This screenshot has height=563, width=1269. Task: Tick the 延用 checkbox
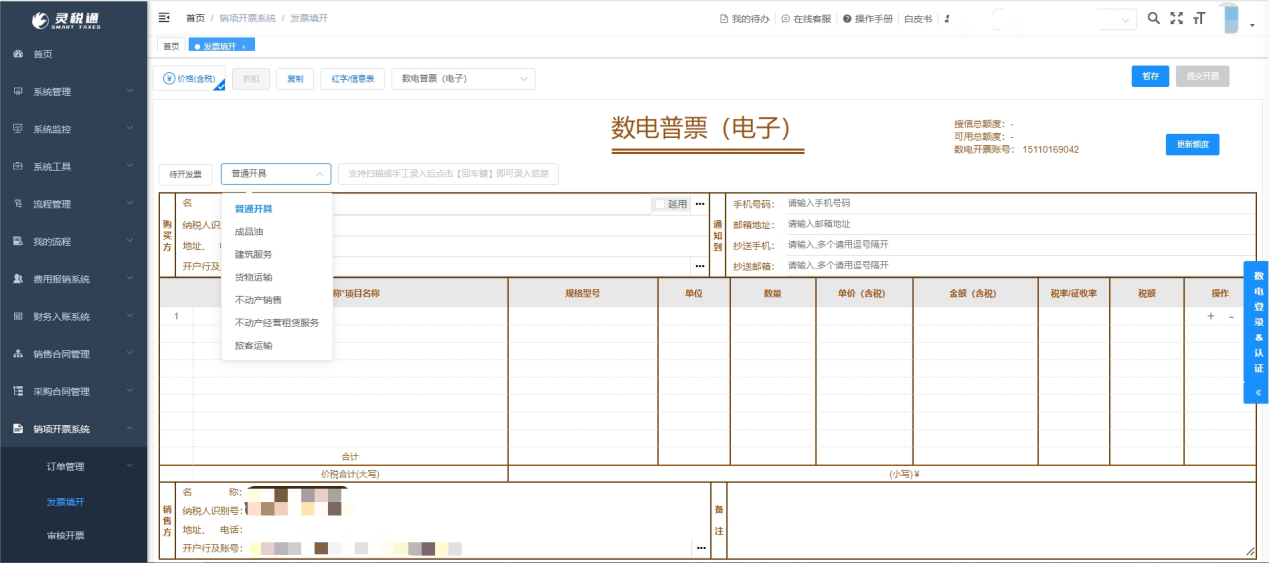click(660, 204)
